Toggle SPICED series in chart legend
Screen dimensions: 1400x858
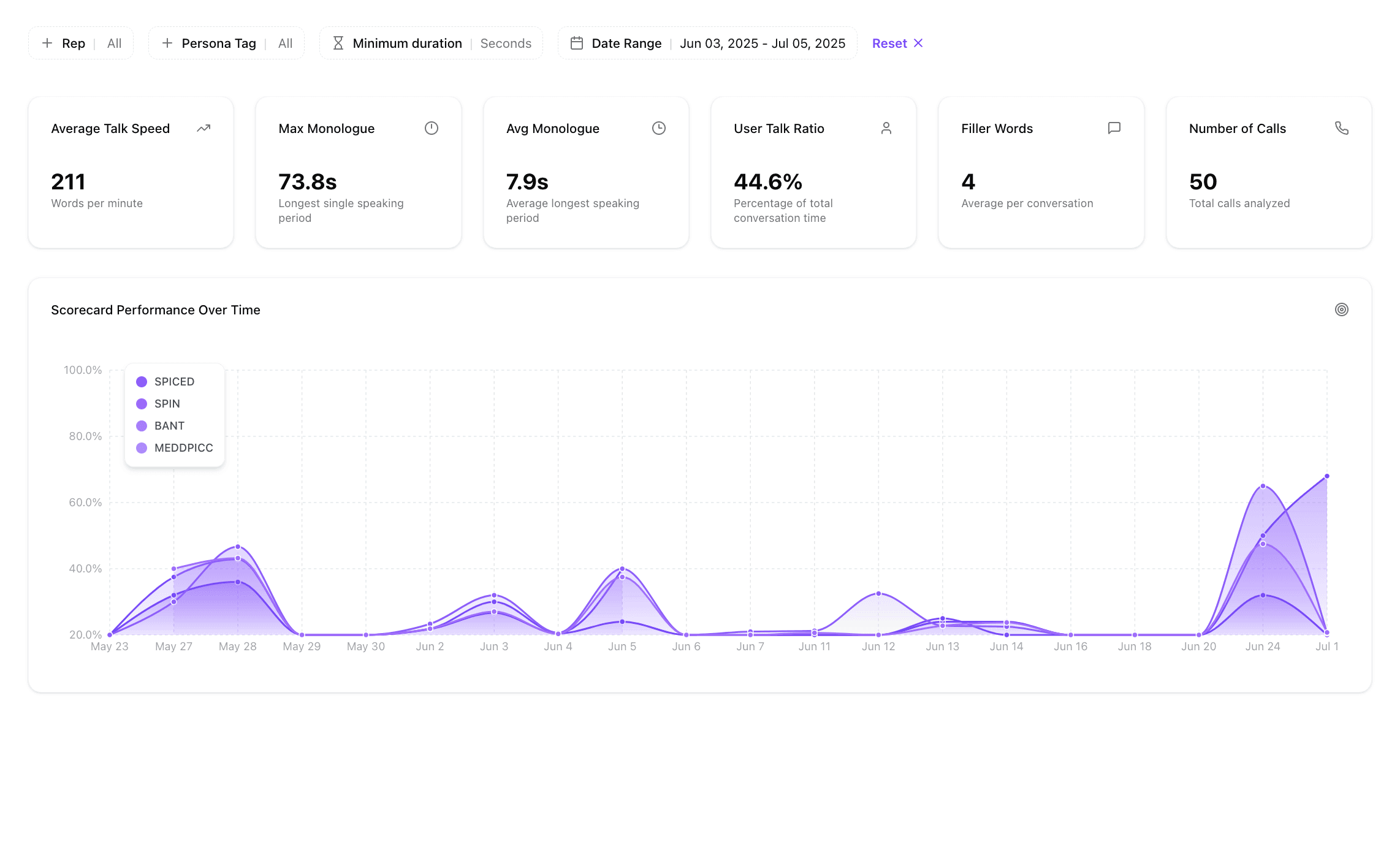click(174, 382)
